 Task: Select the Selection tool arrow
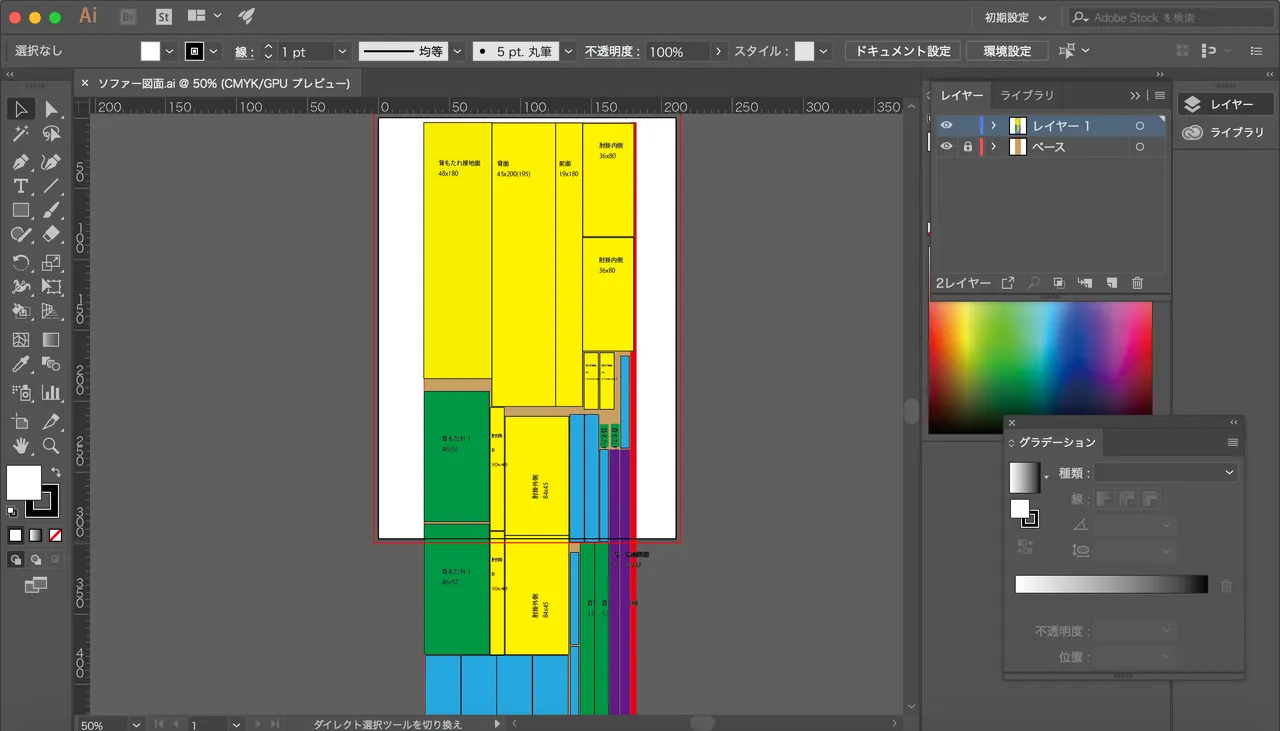tap(20, 109)
